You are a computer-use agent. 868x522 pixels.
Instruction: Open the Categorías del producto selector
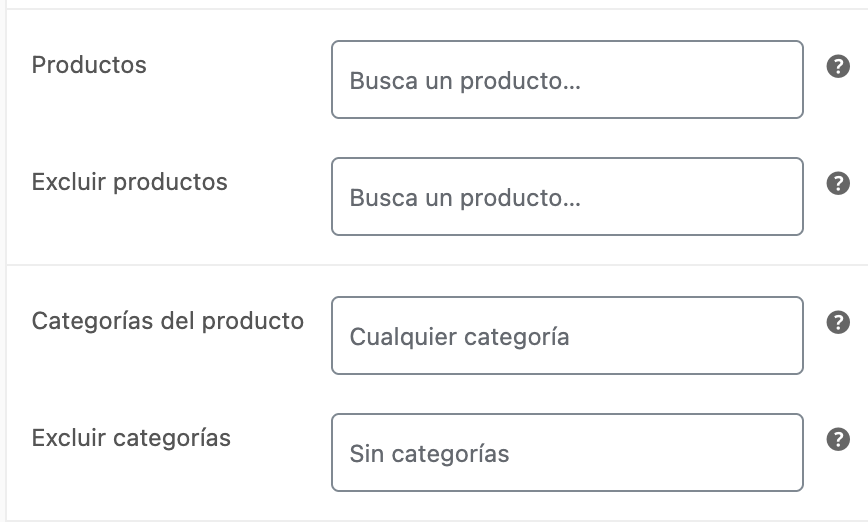pyautogui.click(x=567, y=335)
